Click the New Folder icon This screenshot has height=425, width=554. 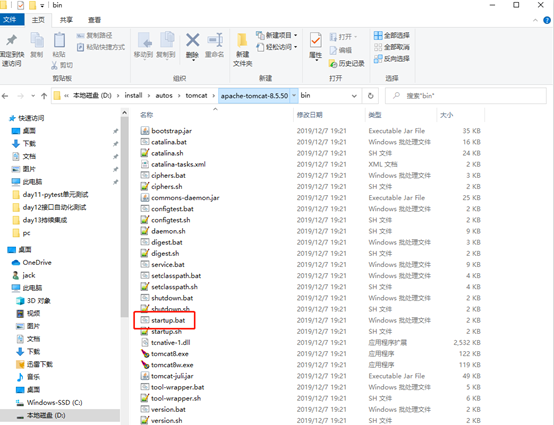tap(242, 40)
